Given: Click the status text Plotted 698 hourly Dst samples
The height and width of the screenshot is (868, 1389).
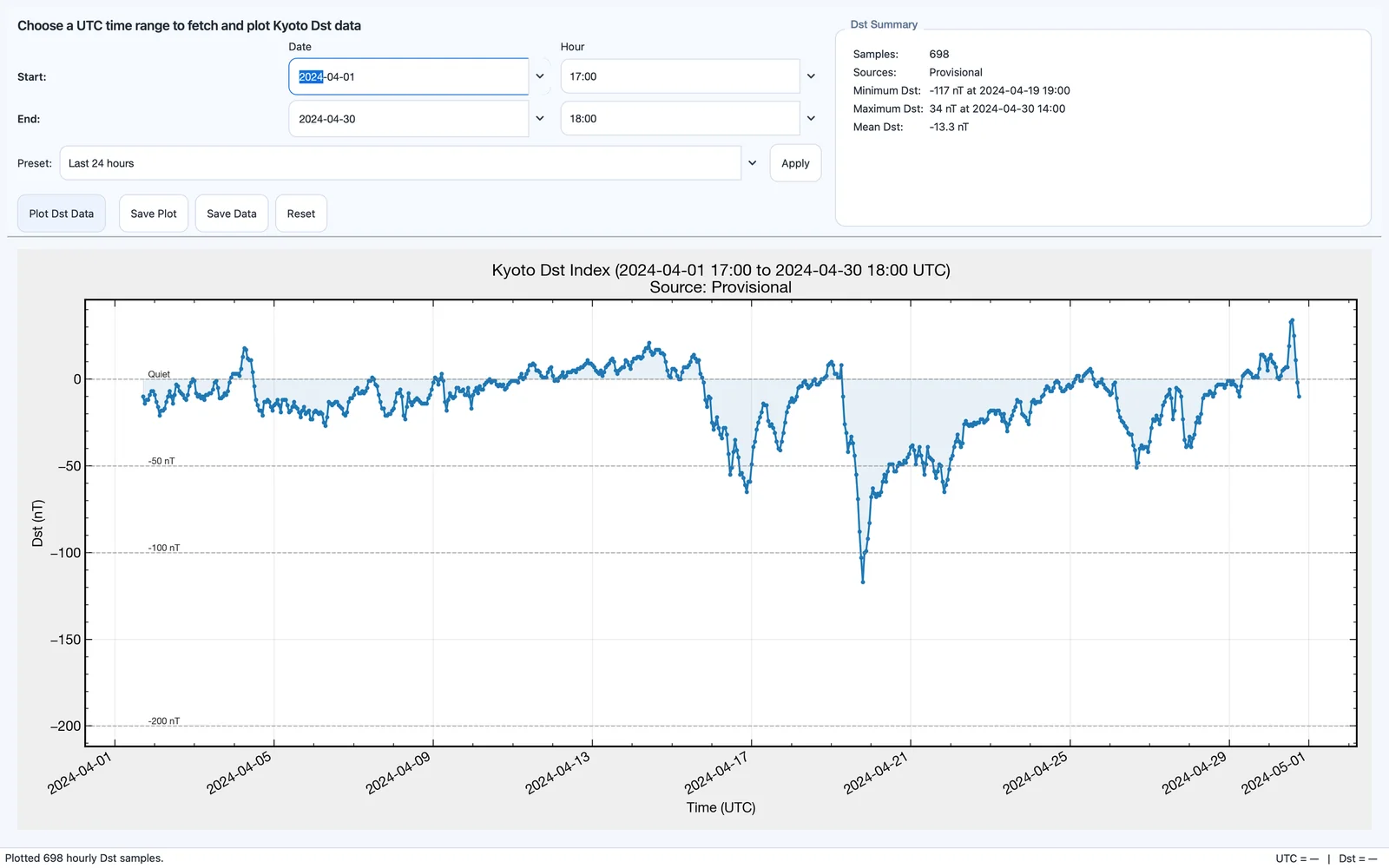Looking at the screenshot, I should point(84,858).
